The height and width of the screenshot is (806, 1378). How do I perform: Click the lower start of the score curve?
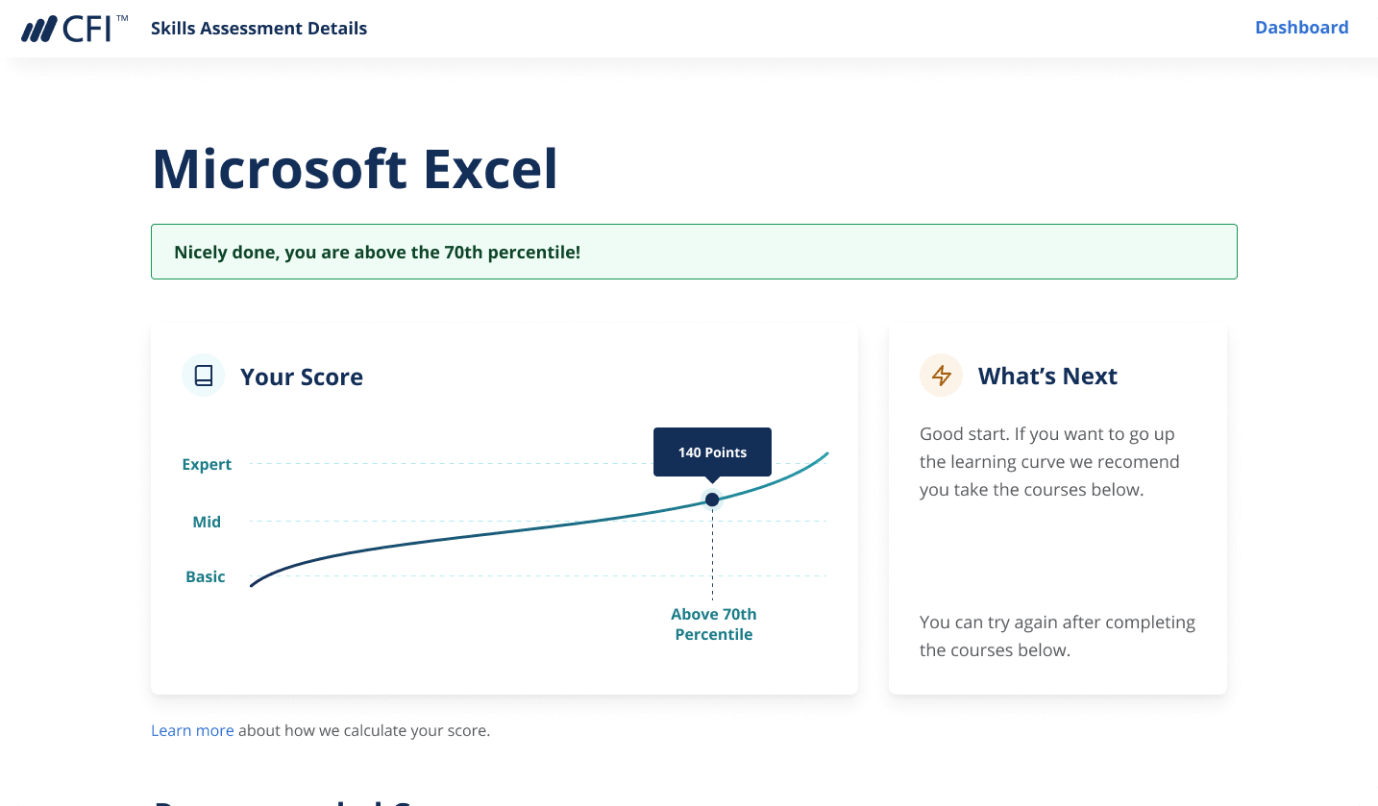tap(253, 584)
